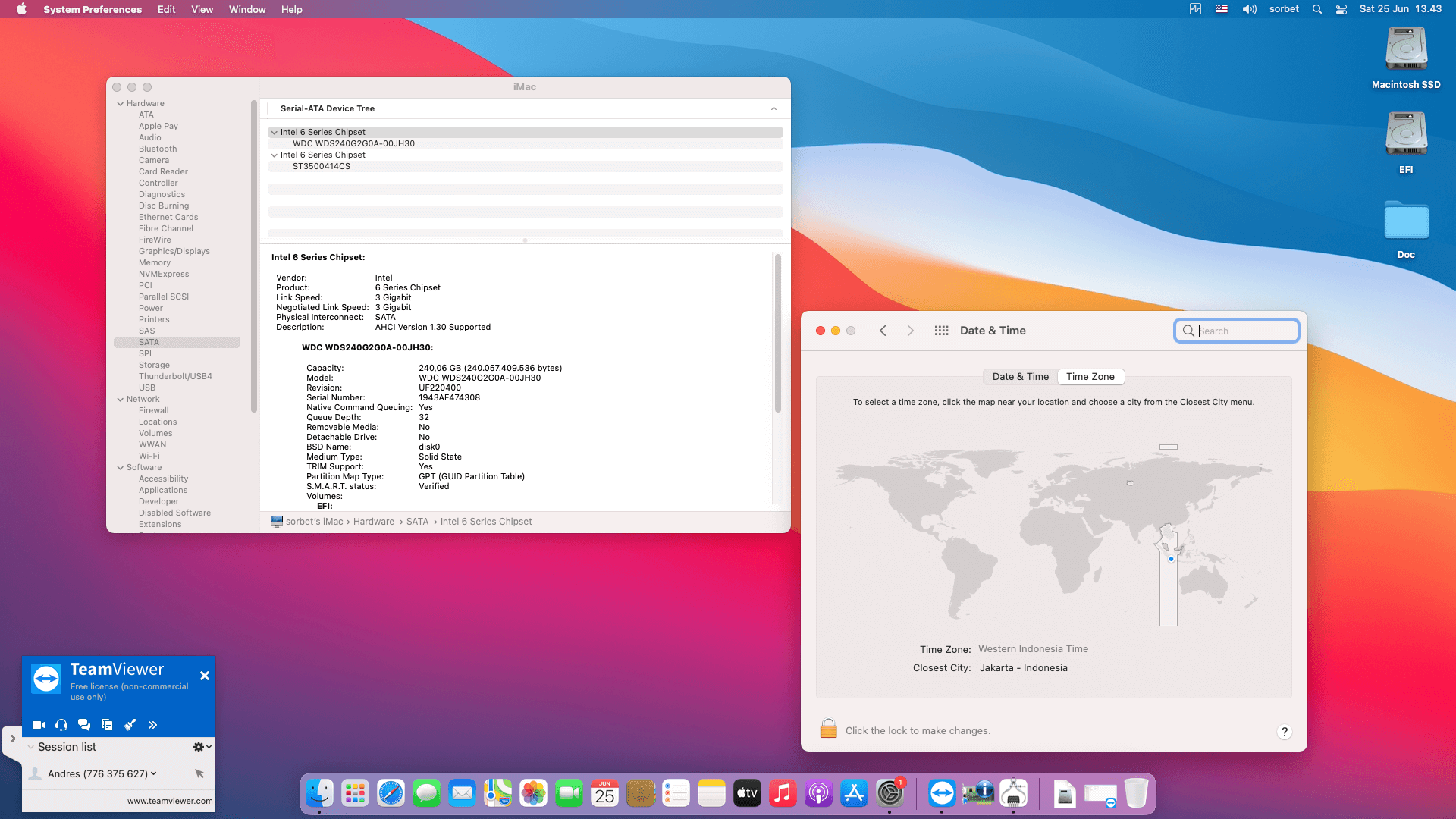Select Bluetooth in hardware list
Screen dimensions: 1456x819
158,149
